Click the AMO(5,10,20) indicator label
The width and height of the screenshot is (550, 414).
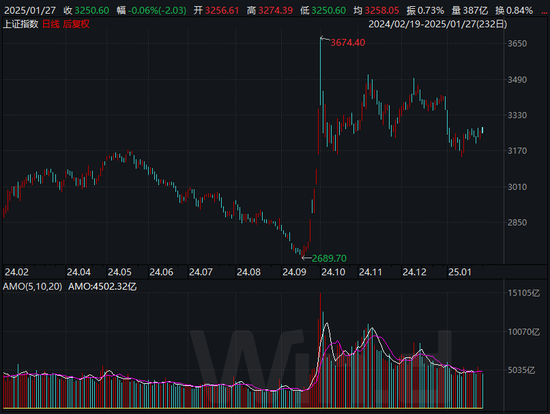[x=33, y=287]
